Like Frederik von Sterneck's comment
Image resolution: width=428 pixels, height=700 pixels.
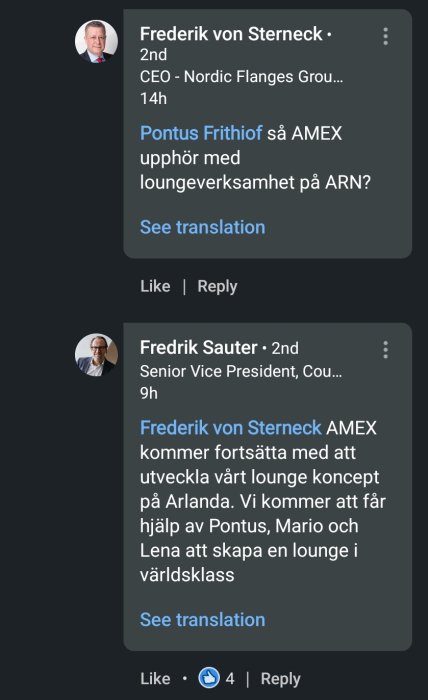[155, 286]
